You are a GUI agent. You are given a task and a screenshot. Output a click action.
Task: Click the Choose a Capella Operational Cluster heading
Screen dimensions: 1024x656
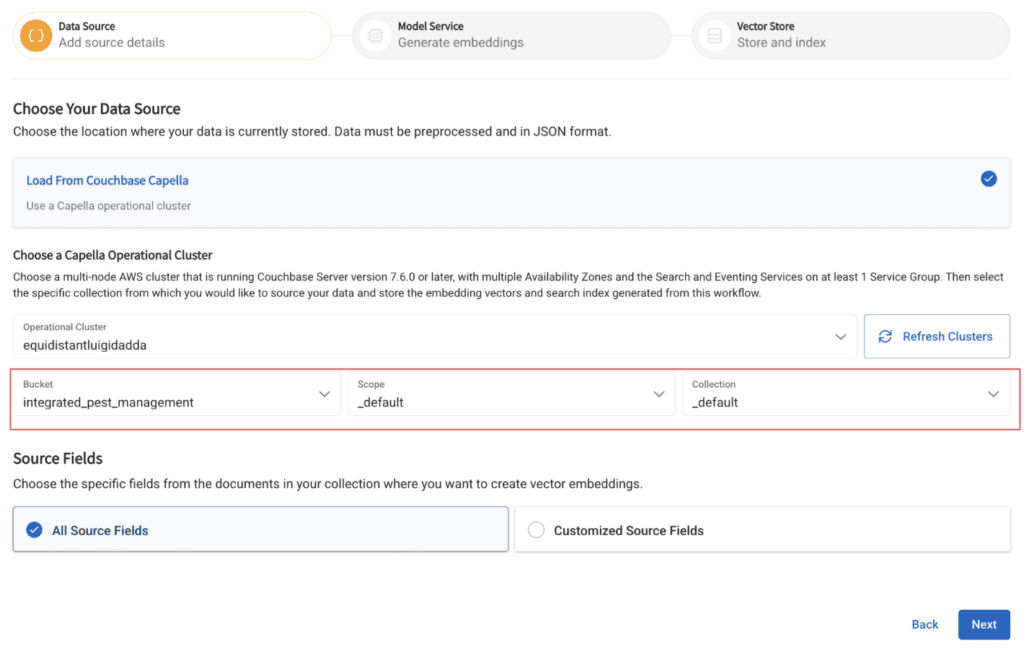(112, 255)
